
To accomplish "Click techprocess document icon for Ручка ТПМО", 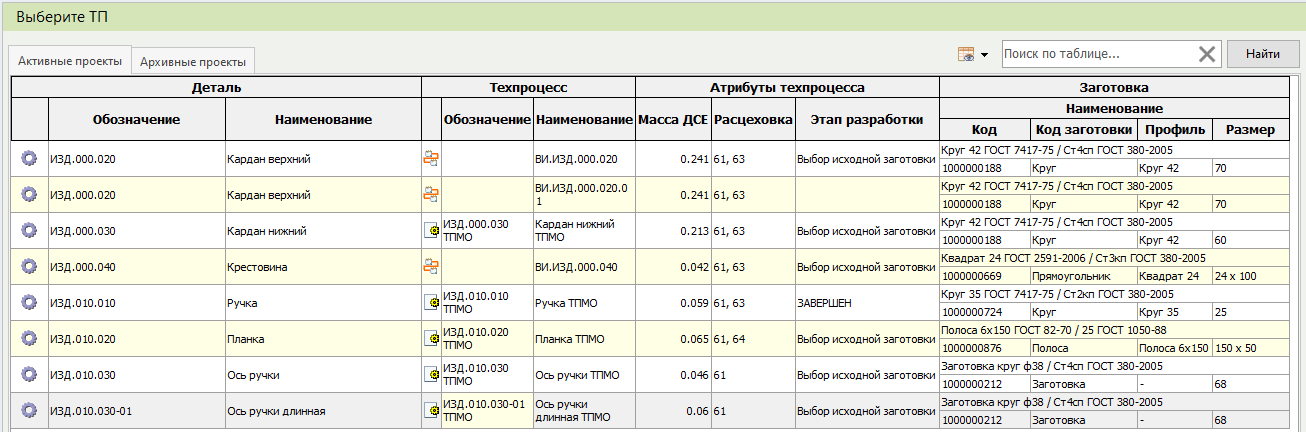I will tap(431, 302).
